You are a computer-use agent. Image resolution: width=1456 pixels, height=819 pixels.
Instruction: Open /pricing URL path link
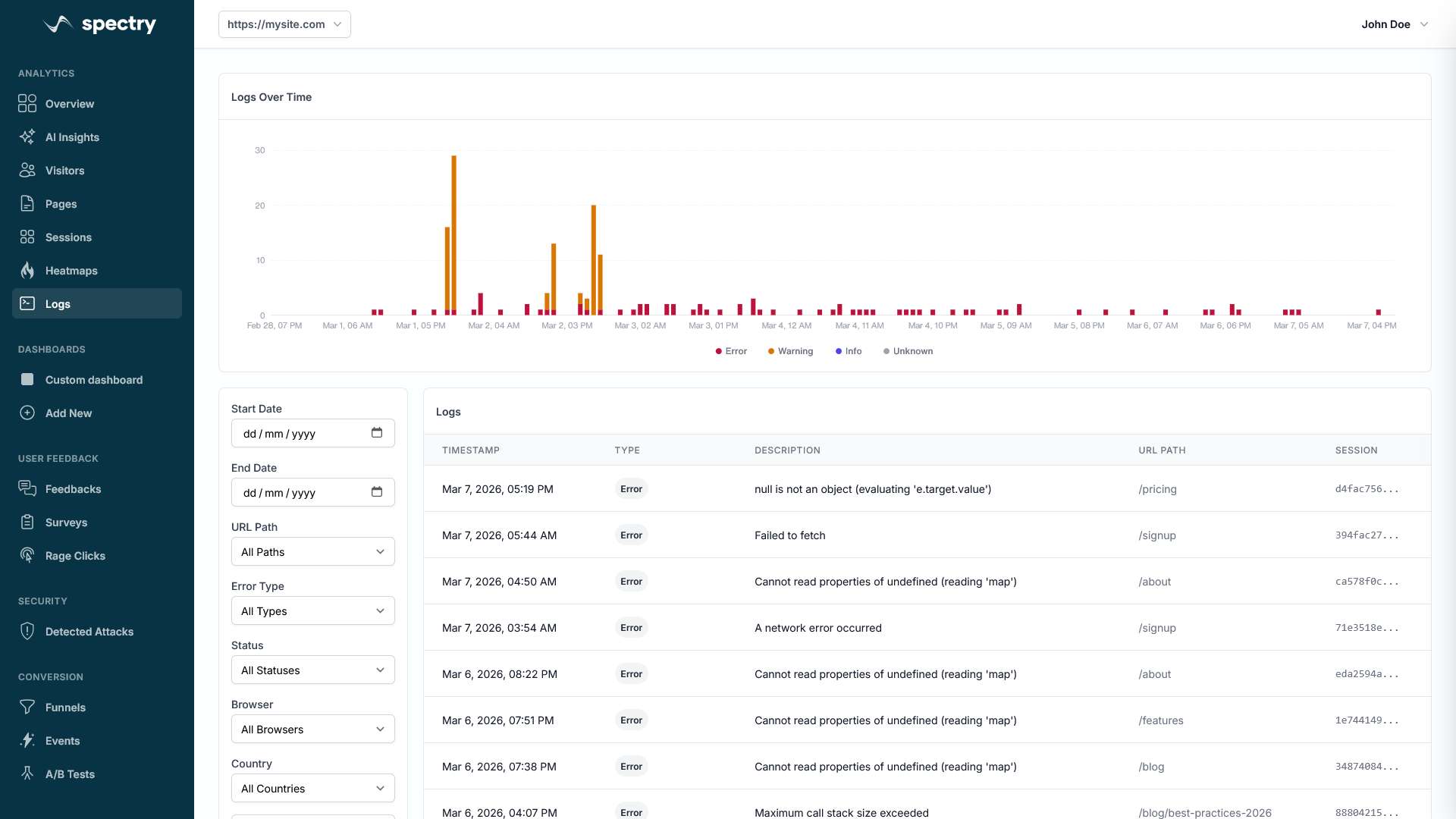tap(1157, 489)
